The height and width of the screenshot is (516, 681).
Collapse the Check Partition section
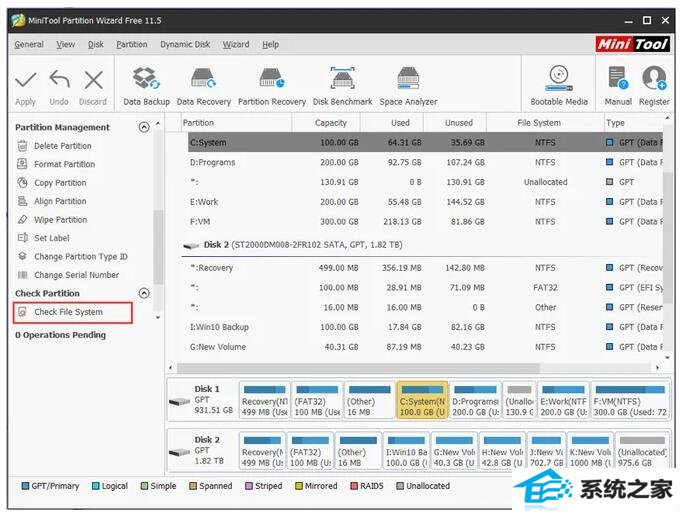144,293
